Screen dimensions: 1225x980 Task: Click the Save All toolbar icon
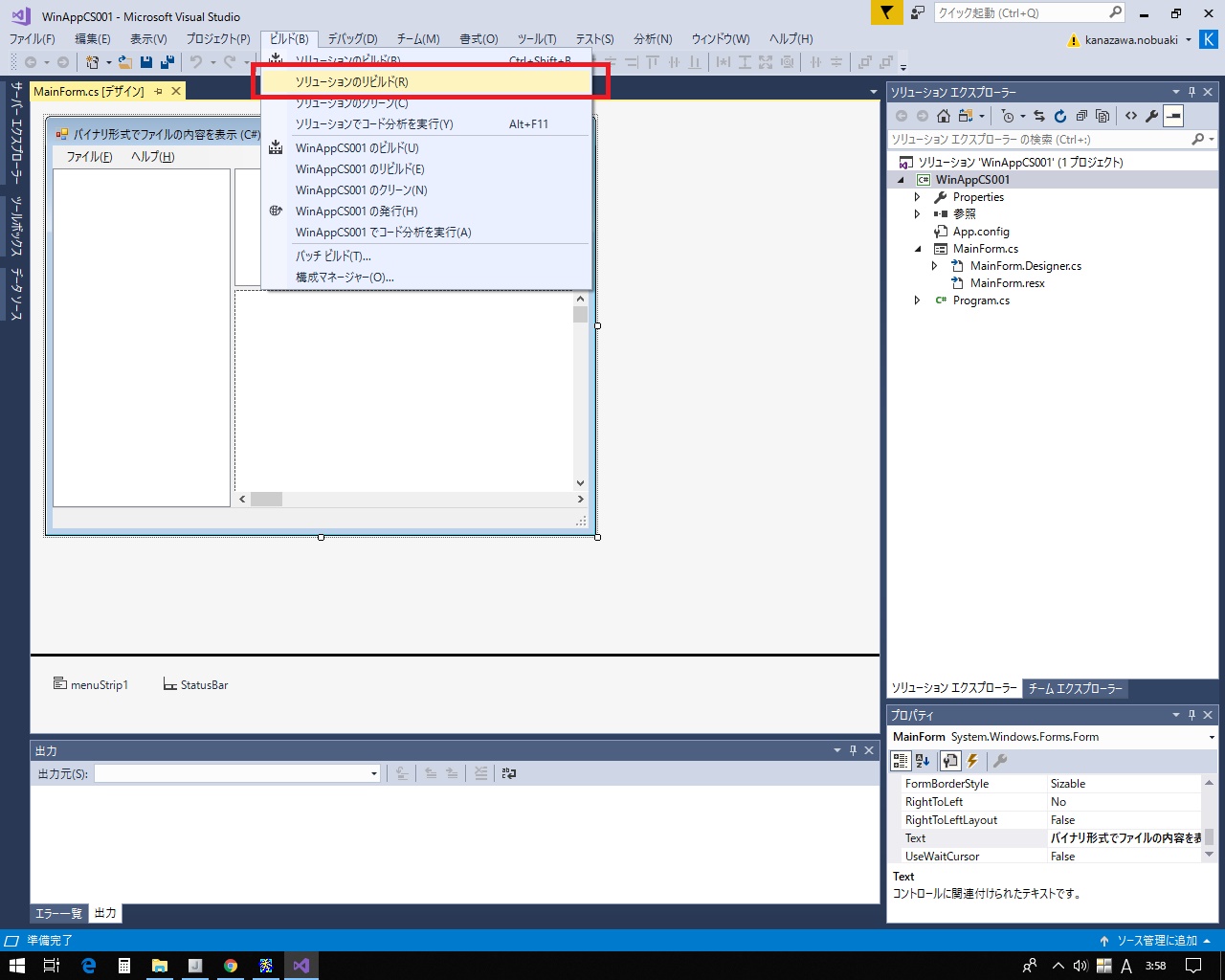pos(167,62)
